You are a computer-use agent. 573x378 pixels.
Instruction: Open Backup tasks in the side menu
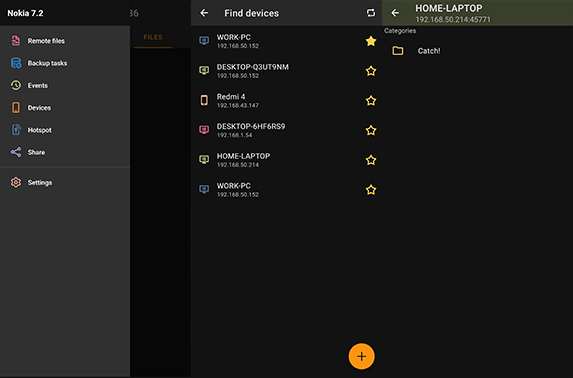click(65, 63)
